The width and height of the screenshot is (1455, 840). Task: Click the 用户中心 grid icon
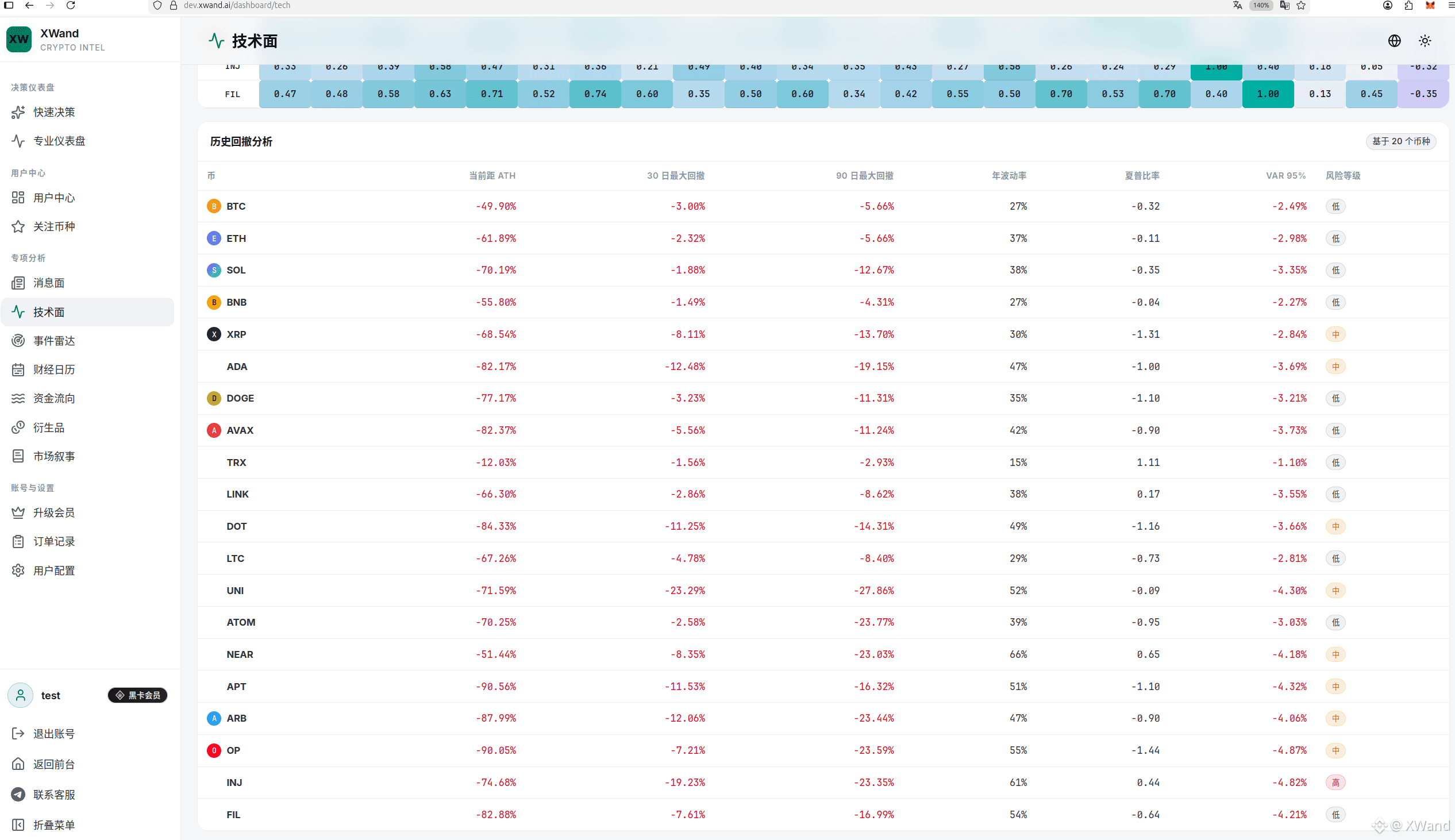[x=18, y=198]
